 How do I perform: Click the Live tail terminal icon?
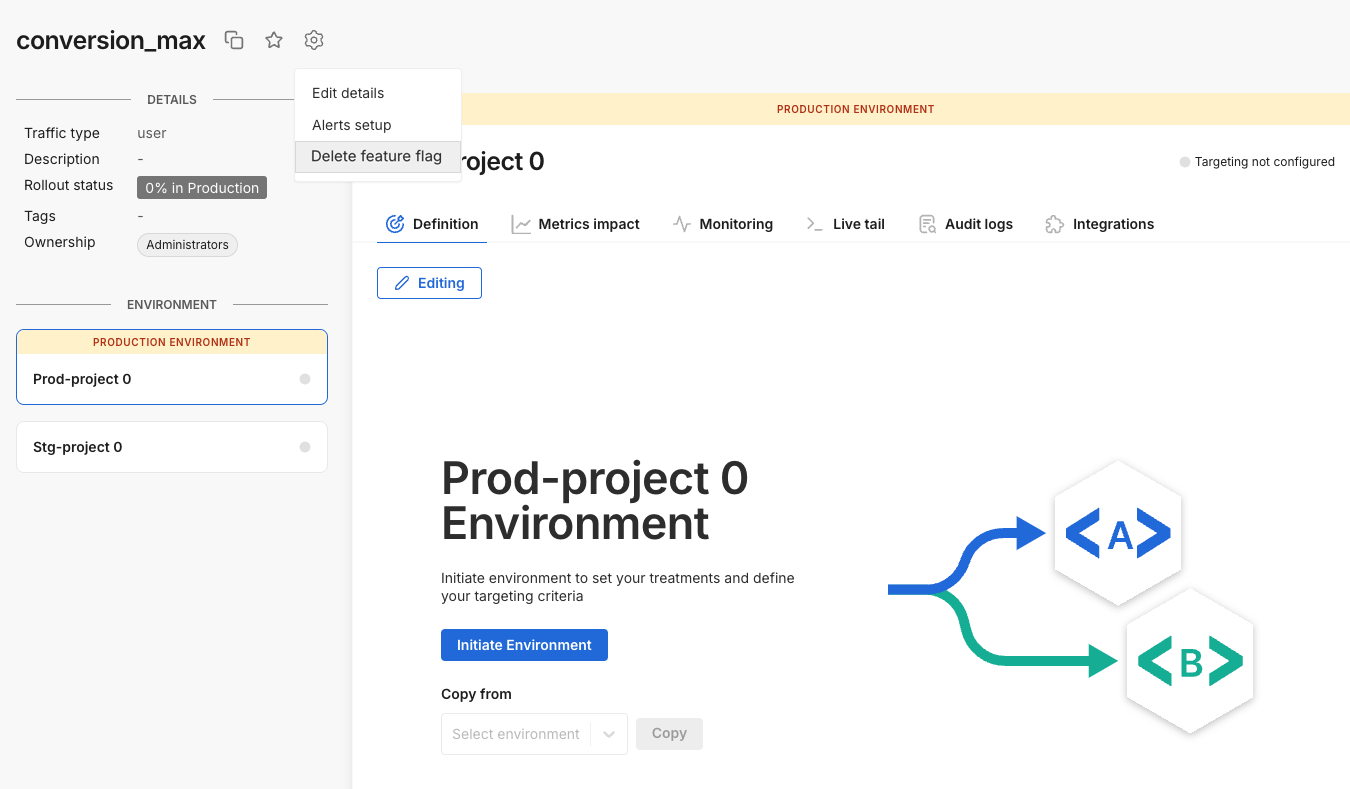[815, 224]
